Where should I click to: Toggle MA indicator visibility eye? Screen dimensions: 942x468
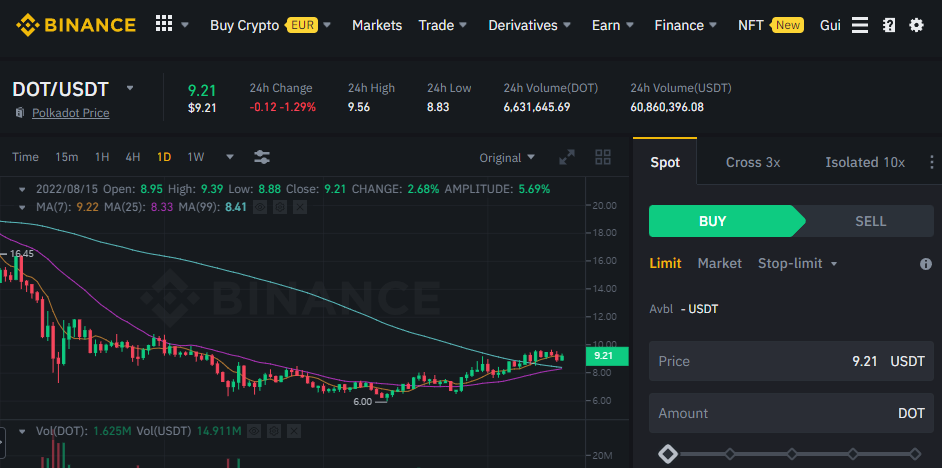pos(260,207)
